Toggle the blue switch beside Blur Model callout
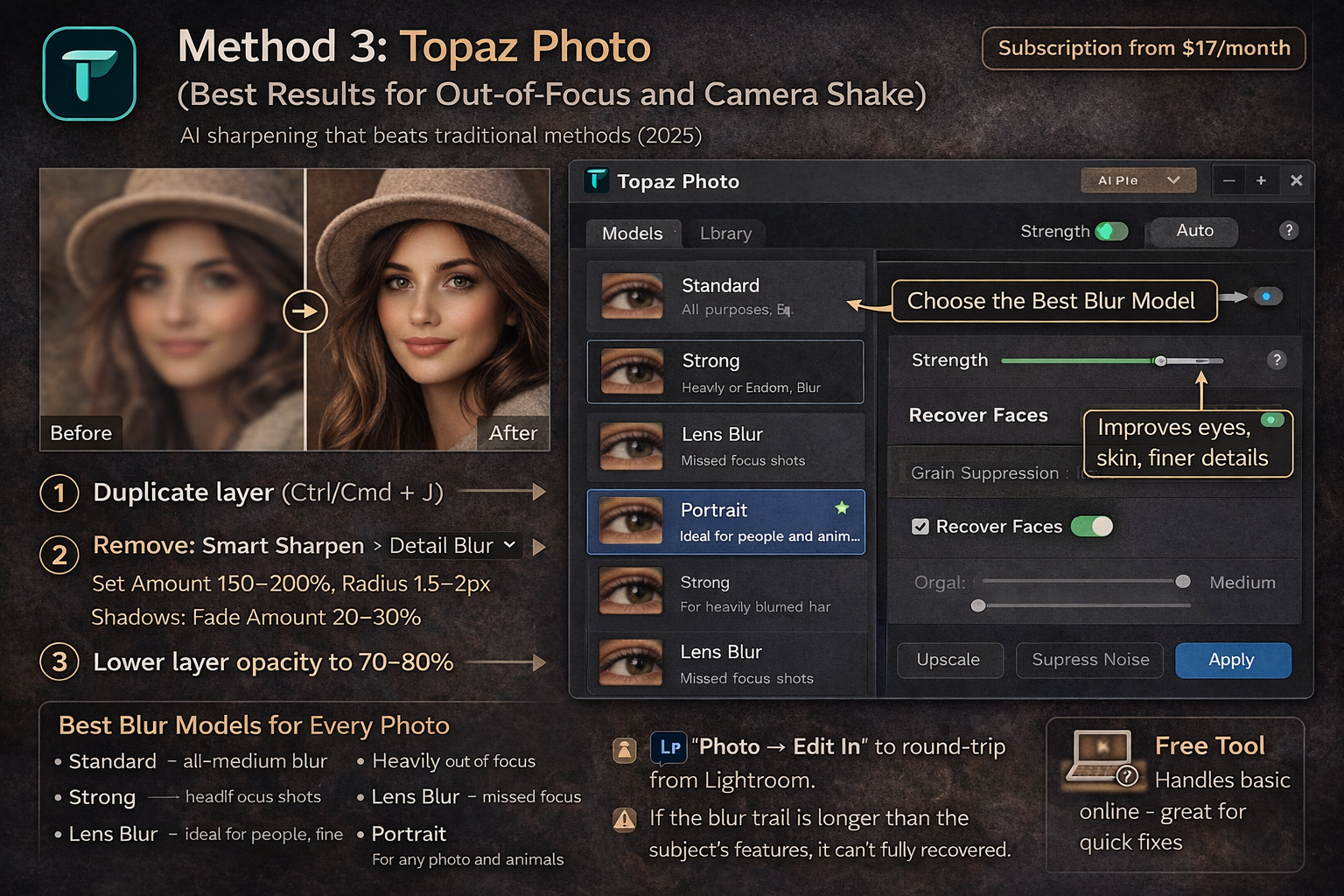1344x896 pixels. [1266, 297]
